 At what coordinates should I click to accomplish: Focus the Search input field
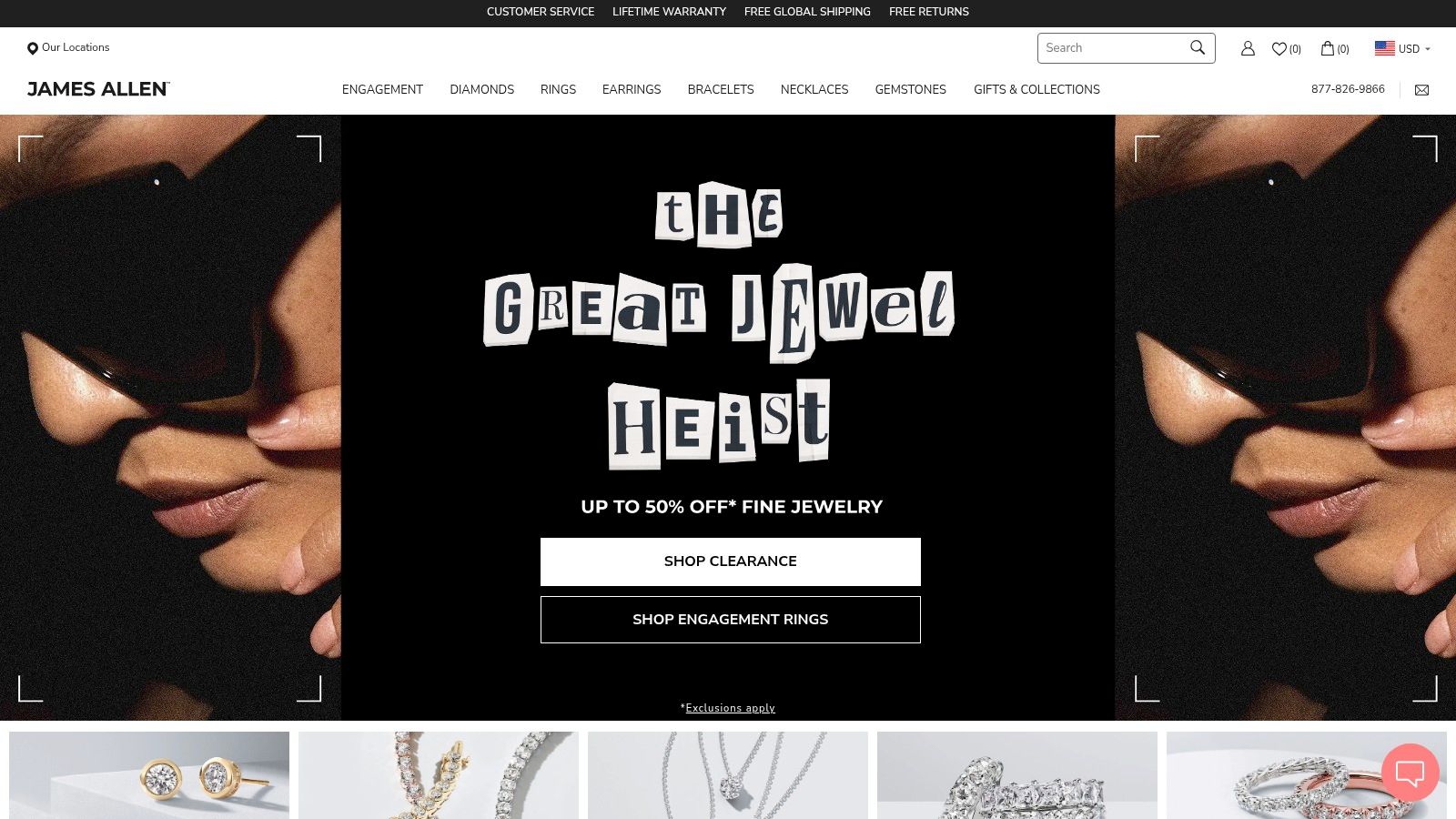point(1112,48)
